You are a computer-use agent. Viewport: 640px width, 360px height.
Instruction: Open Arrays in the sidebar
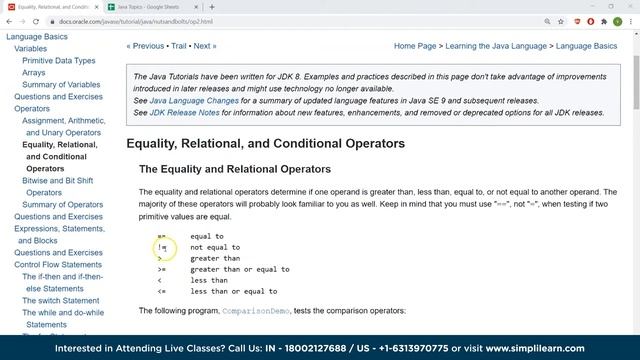34,73
